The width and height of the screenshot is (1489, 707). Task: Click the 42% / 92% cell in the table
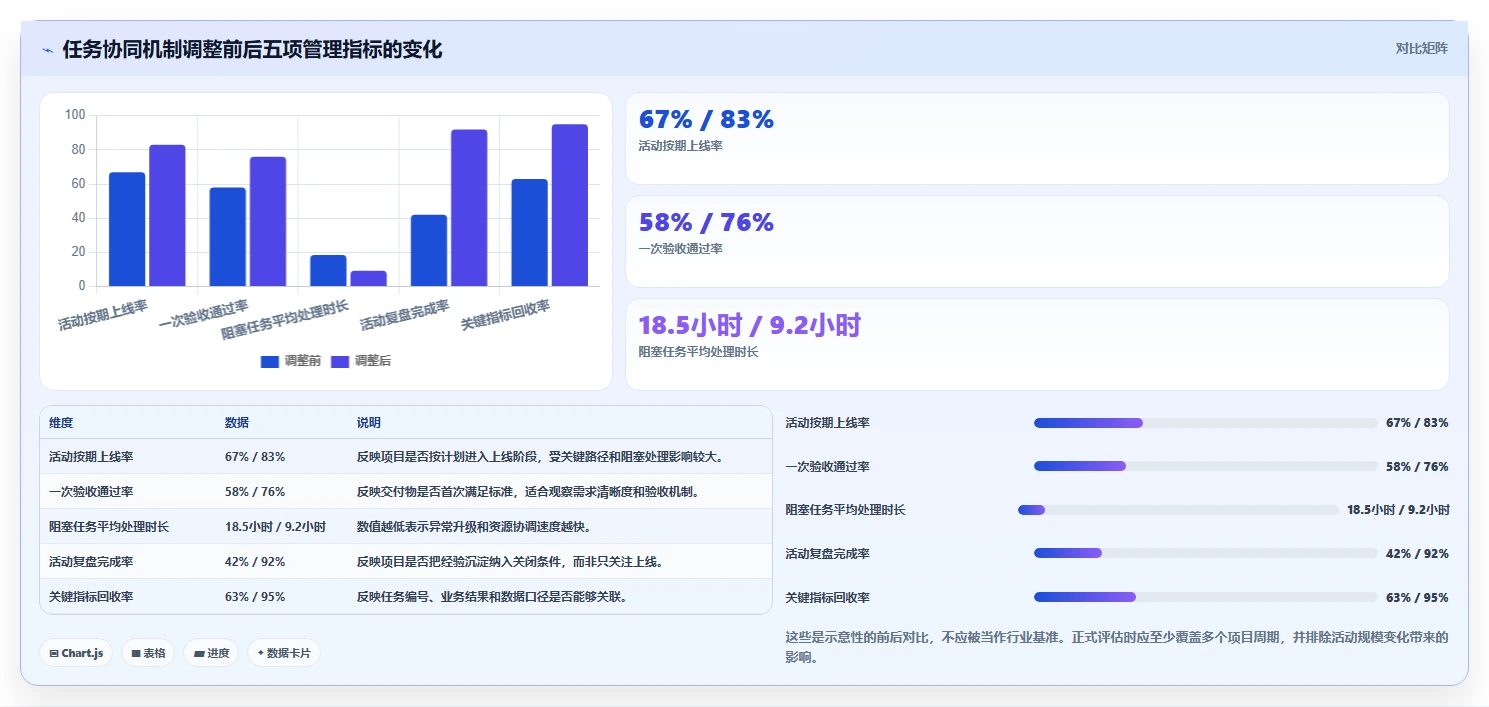[x=255, y=562]
